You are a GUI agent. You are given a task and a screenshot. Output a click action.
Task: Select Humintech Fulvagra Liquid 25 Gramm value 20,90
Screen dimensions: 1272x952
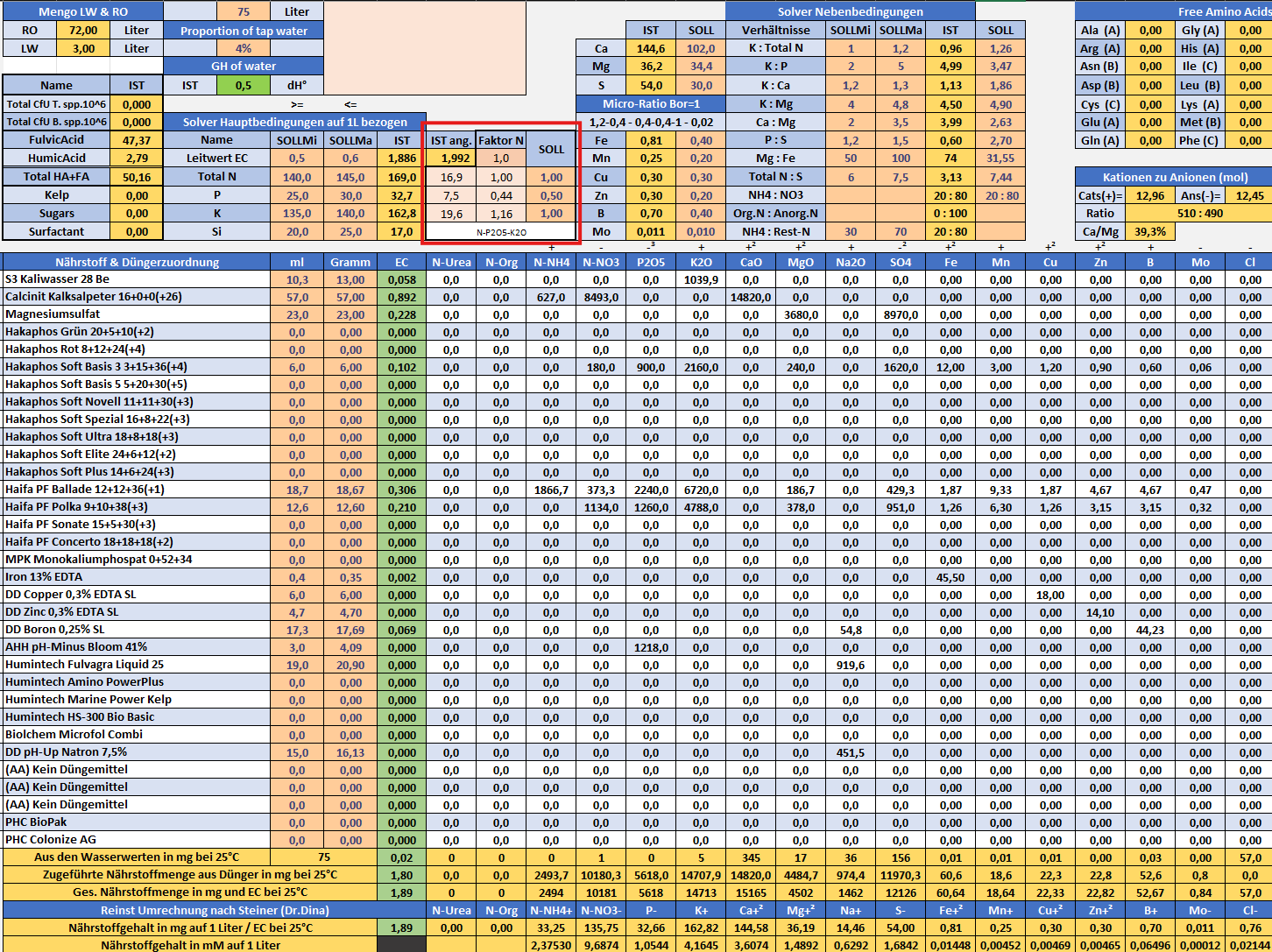tap(350, 665)
